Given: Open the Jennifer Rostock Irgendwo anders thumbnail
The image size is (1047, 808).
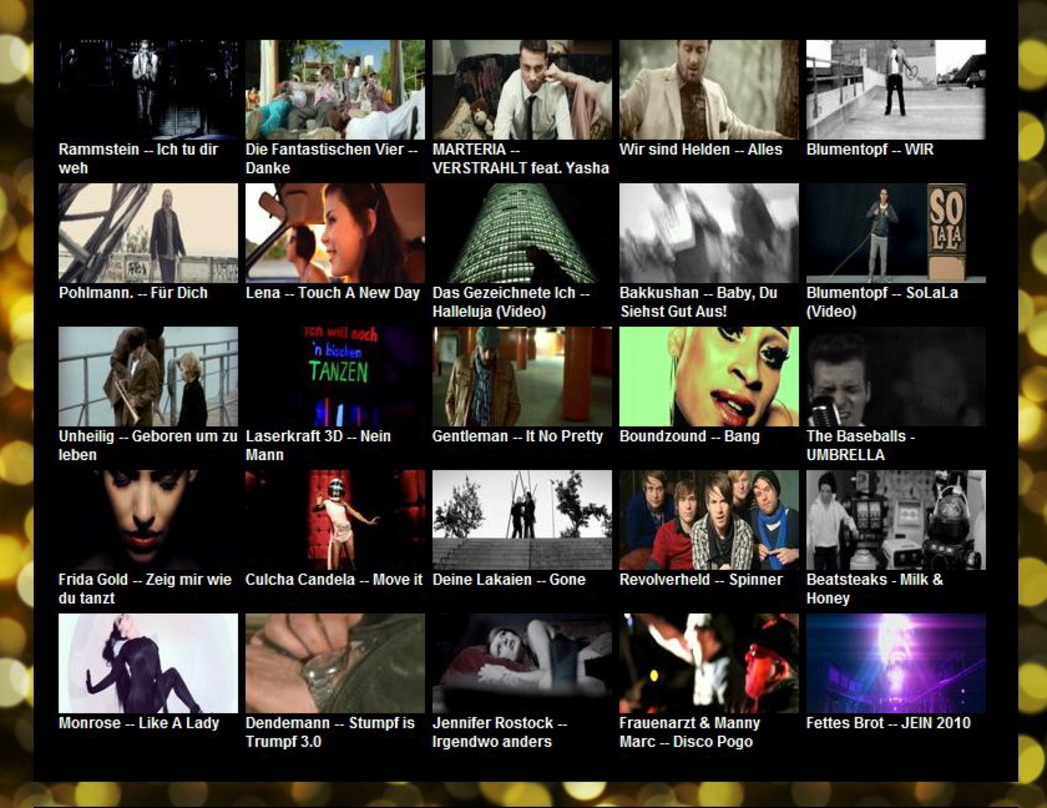Looking at the screenshot, I should [x=522, y=664].
